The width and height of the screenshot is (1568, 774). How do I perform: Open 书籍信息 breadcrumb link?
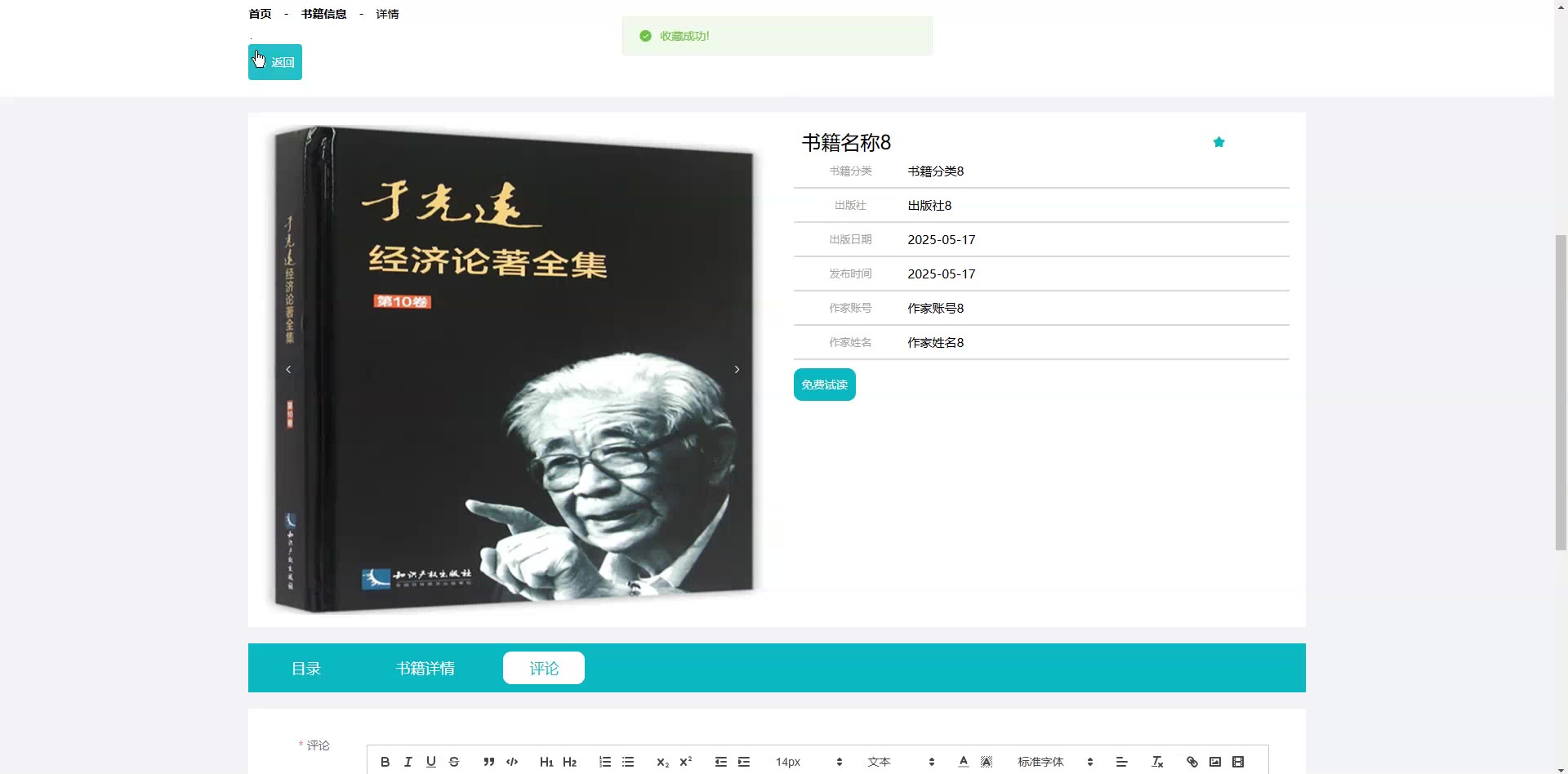323,14
